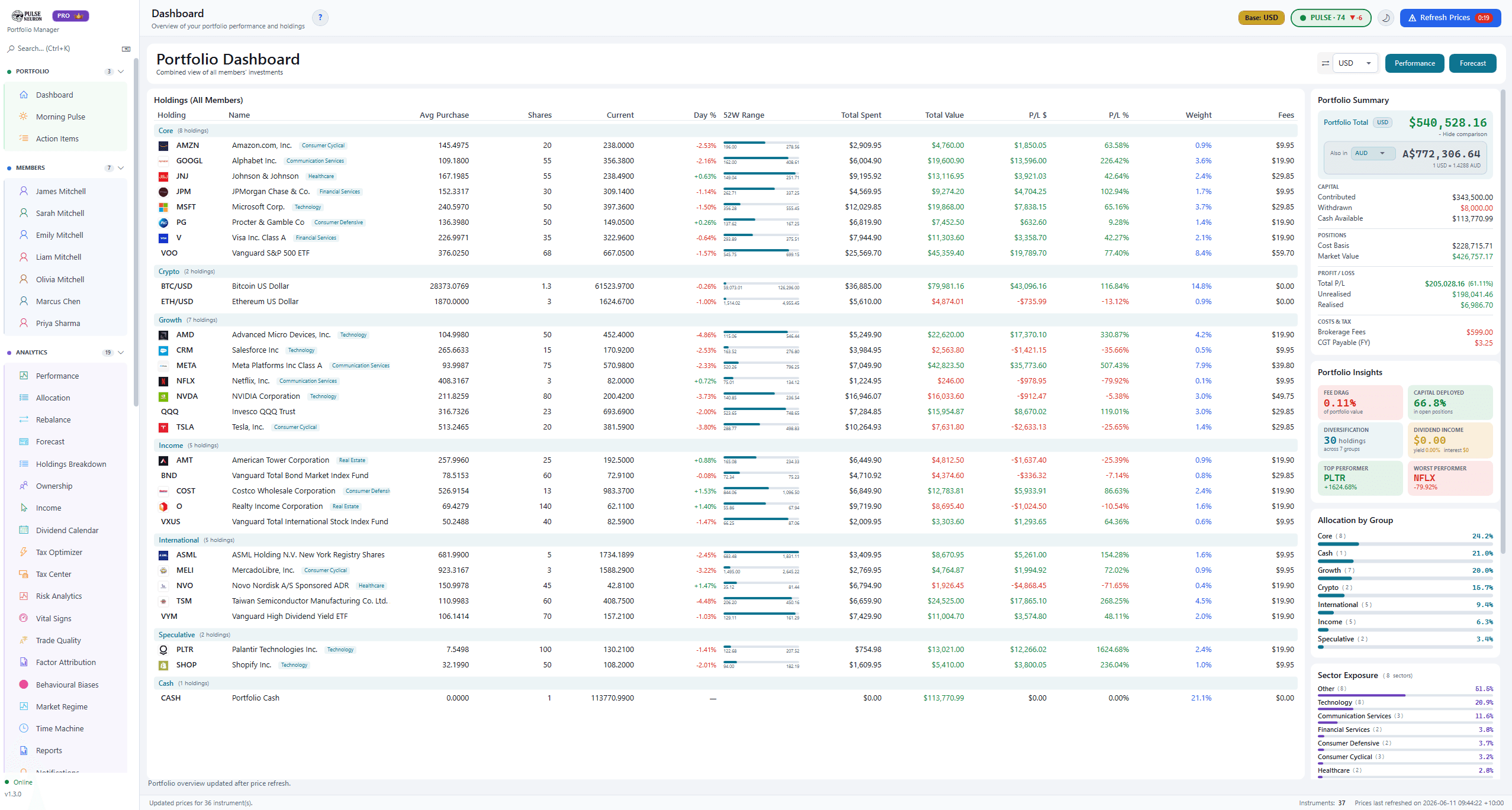1512x810 pixels.
Task: Click the Forecast teal button
Action: tap(1472, 63)
